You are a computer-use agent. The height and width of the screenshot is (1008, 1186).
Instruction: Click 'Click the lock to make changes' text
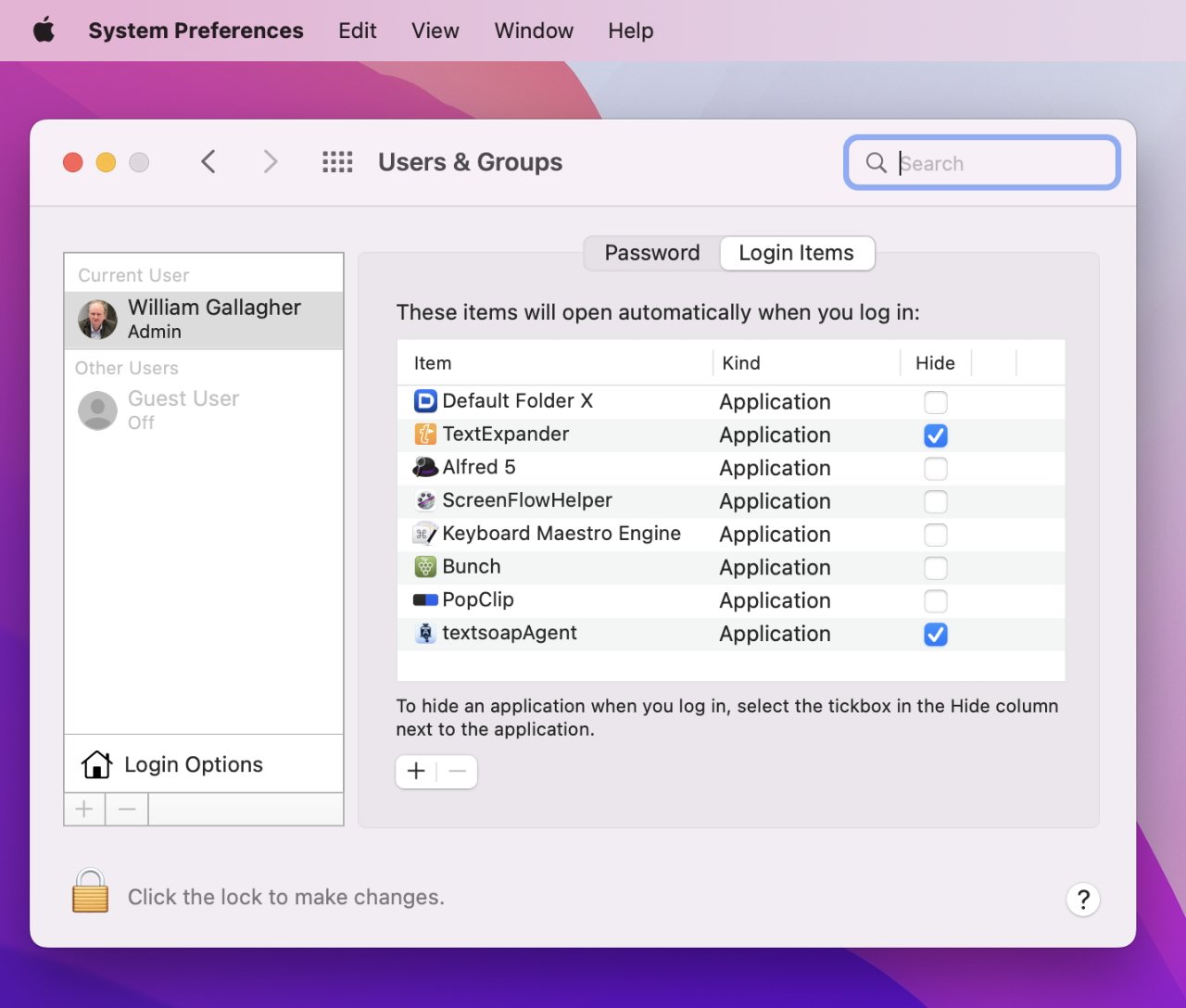pyautogui.click(x=286, y=897)
